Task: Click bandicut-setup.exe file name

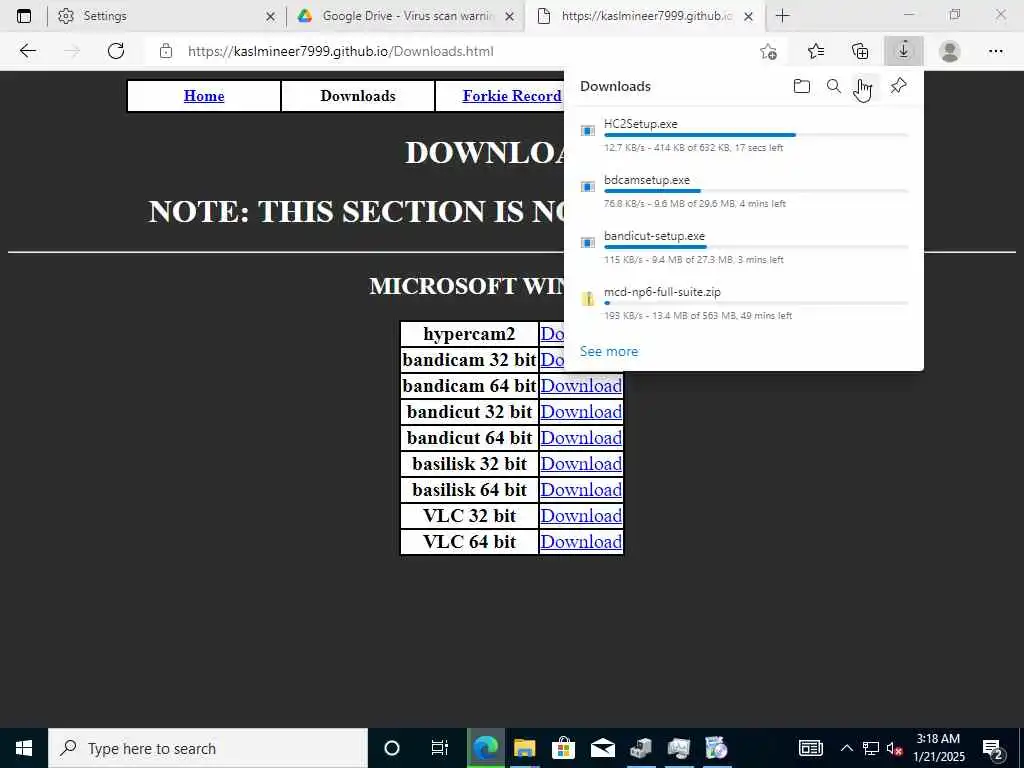Action: [x=654, y=236]
